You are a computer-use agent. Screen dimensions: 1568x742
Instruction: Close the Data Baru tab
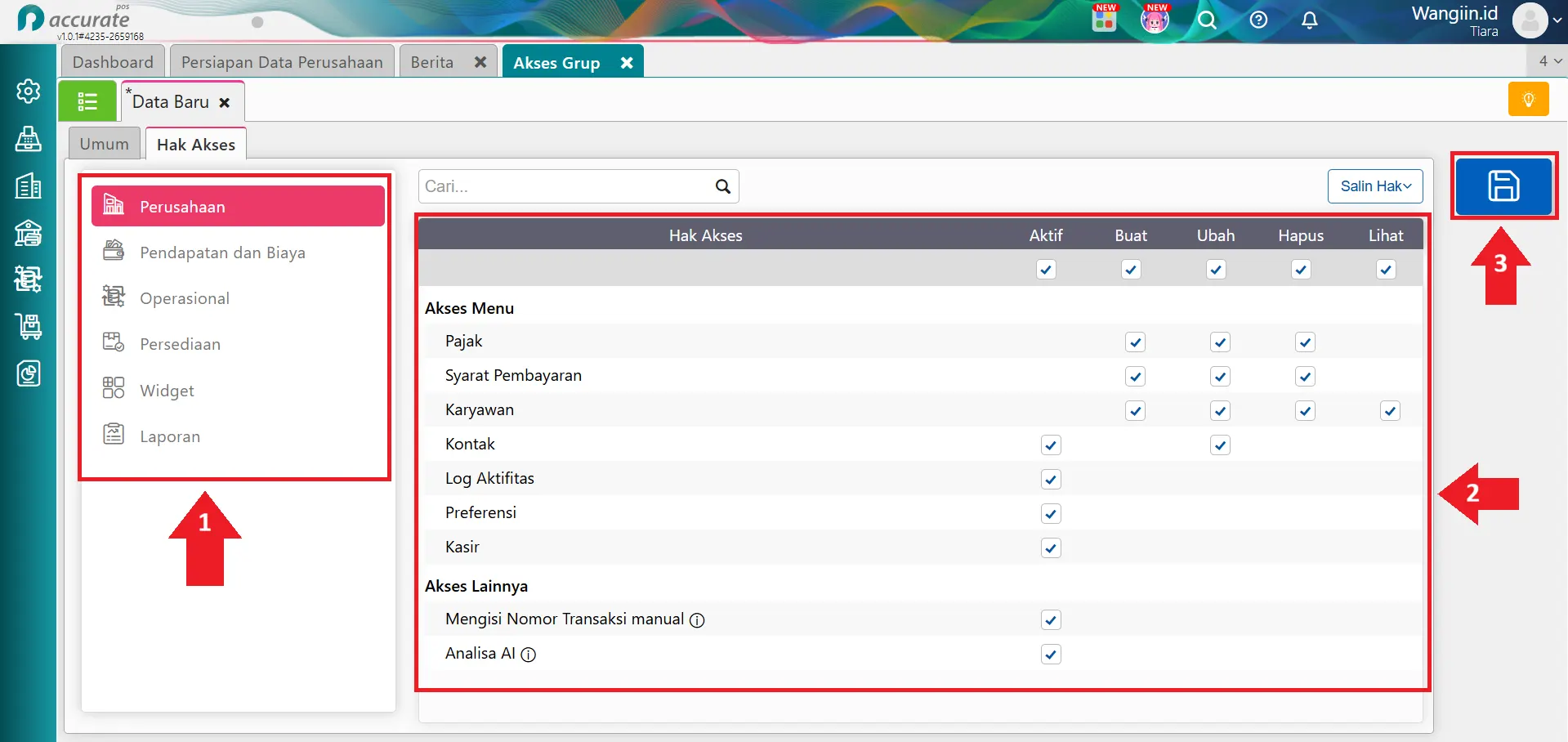pos(225,103)
